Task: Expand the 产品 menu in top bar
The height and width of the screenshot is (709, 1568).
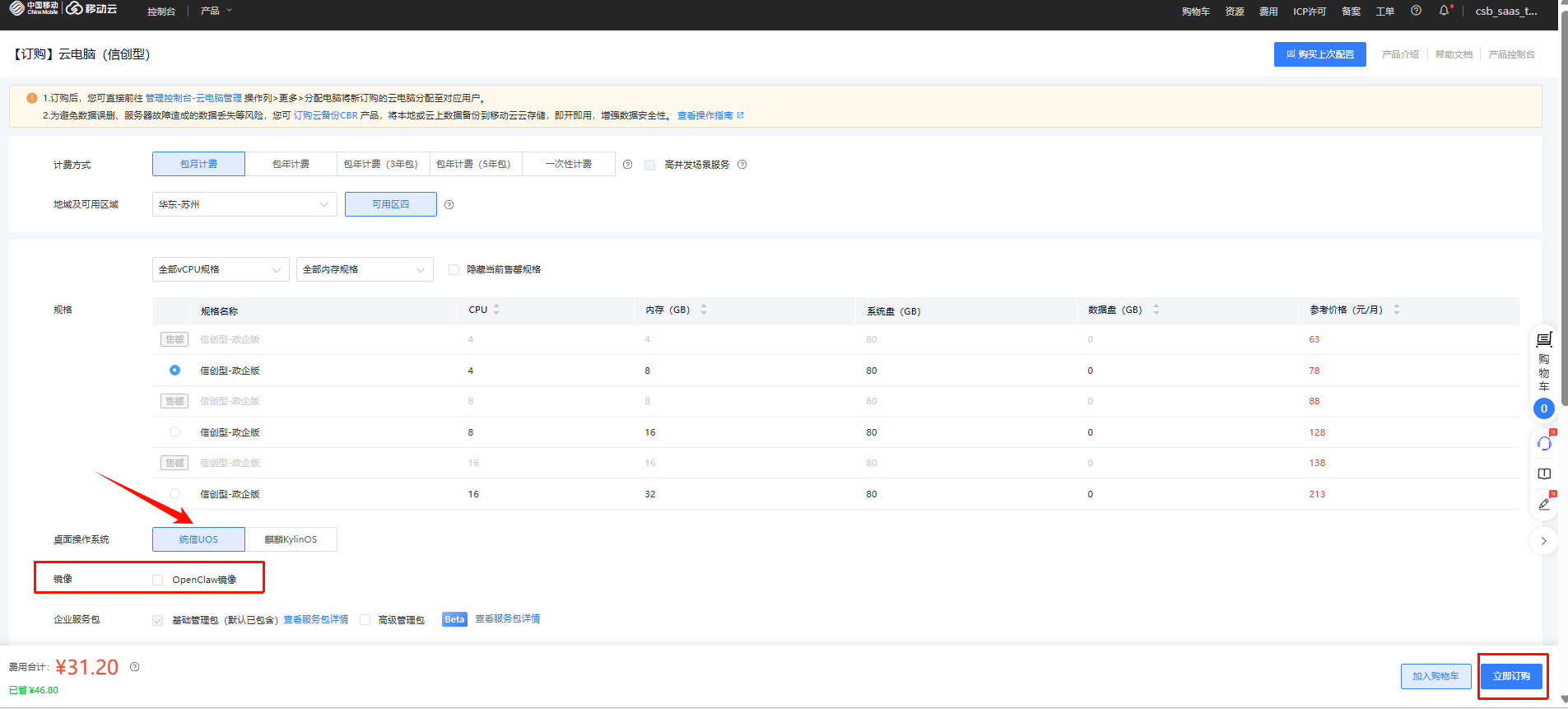Action: coord(216,11)
